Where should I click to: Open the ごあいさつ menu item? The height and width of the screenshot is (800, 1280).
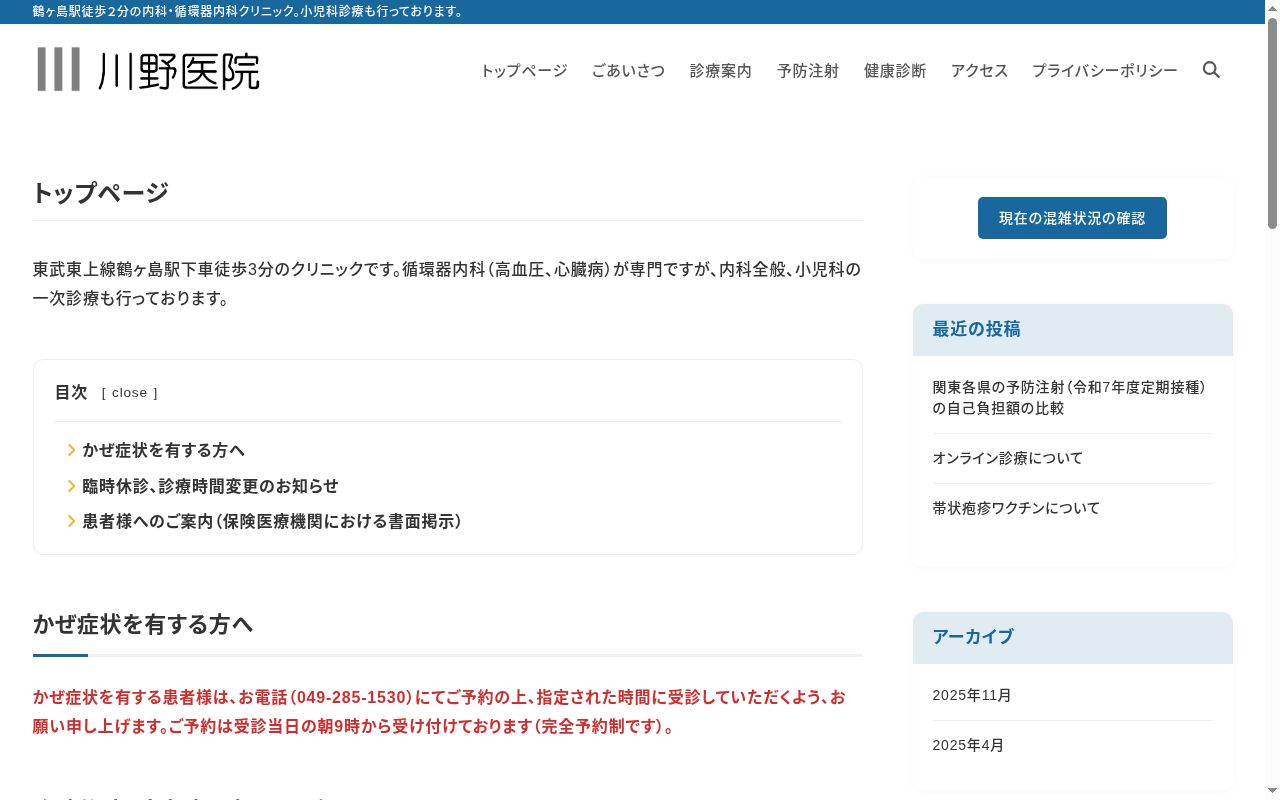628,71
